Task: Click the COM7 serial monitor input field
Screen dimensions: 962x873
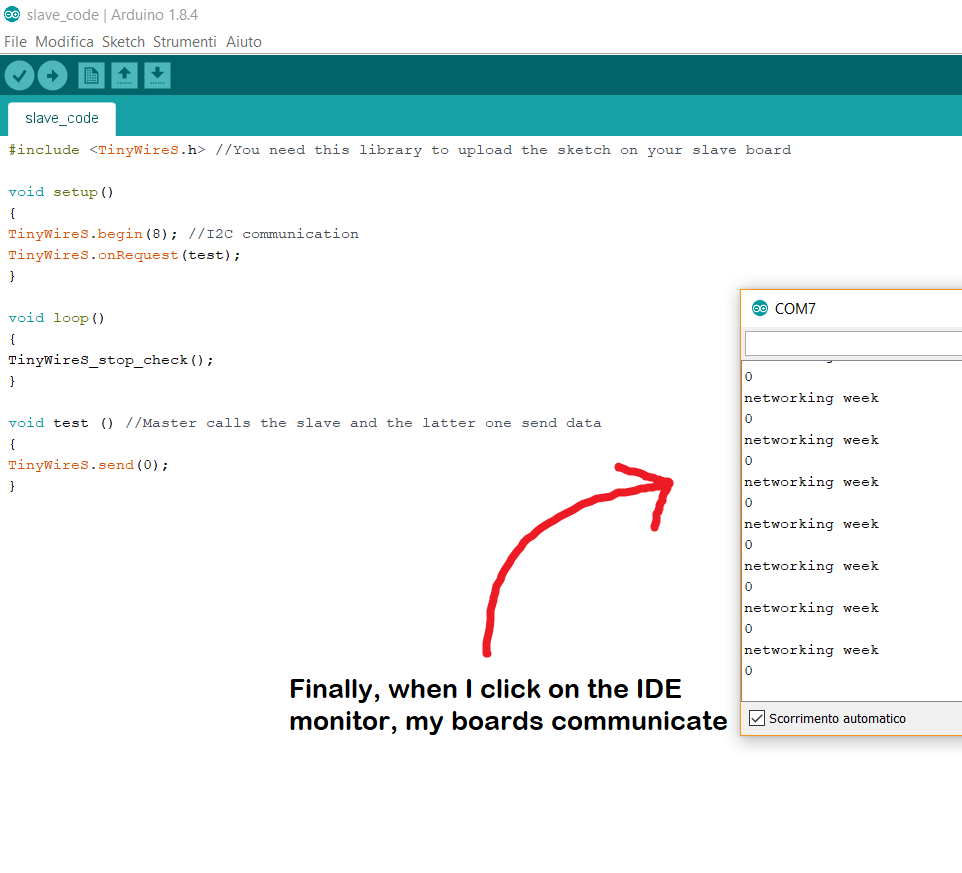Action: 853,344
